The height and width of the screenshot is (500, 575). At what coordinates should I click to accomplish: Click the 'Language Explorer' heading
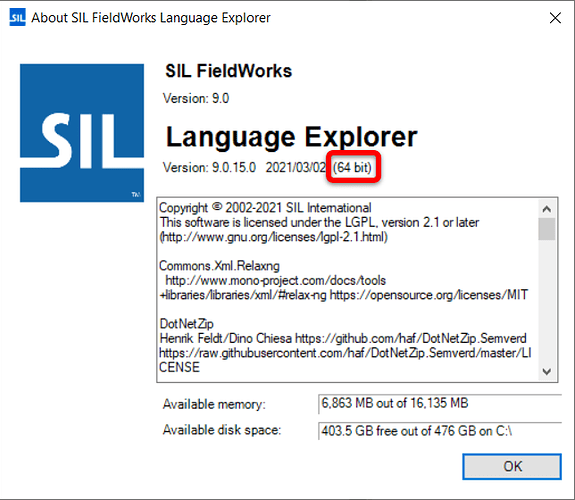point(292,137)
